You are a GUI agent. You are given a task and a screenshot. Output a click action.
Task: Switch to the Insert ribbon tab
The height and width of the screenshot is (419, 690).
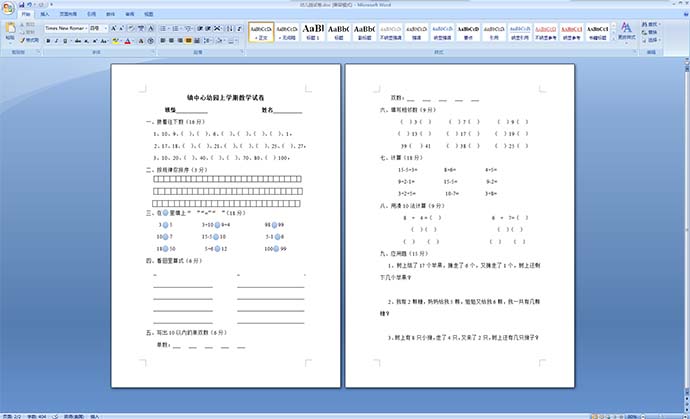pyautogui.click(x=45, y=14)
